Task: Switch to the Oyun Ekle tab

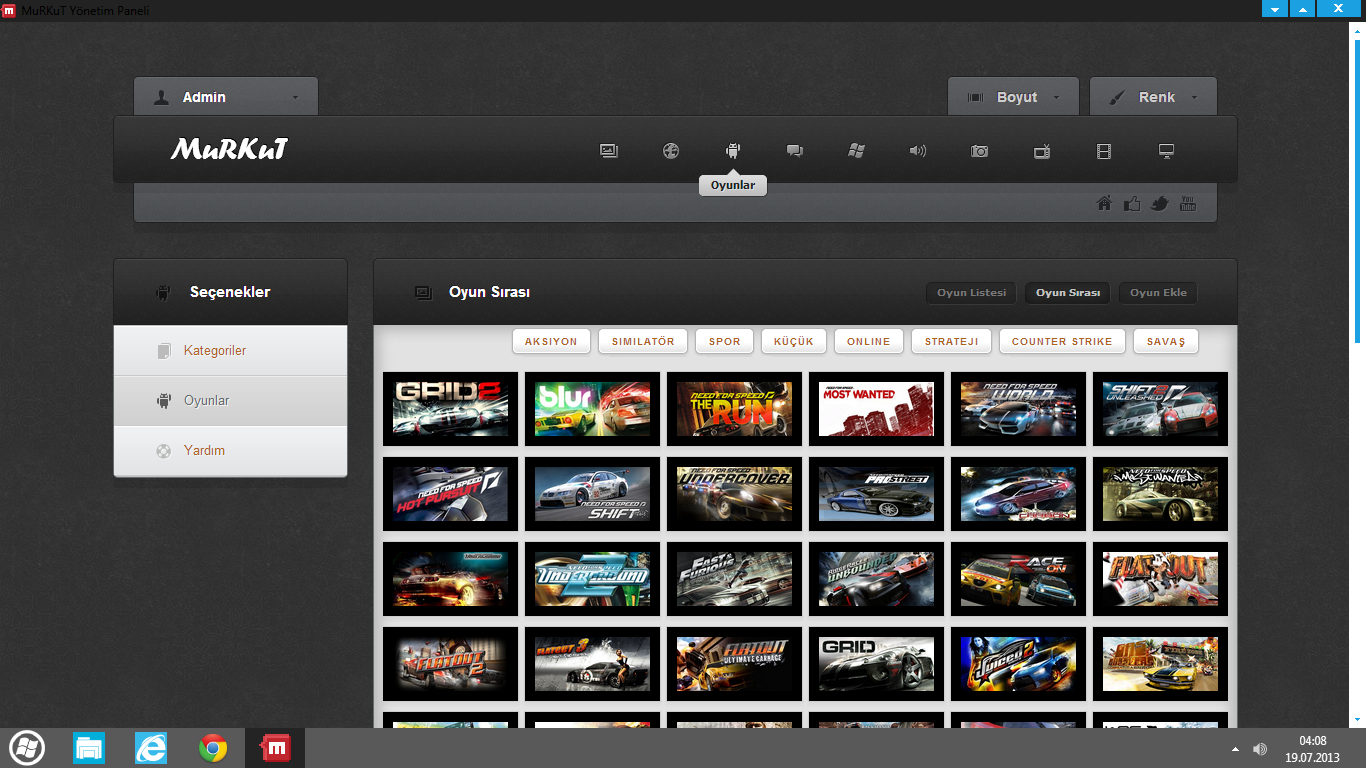Action: tap(1158, 293)
